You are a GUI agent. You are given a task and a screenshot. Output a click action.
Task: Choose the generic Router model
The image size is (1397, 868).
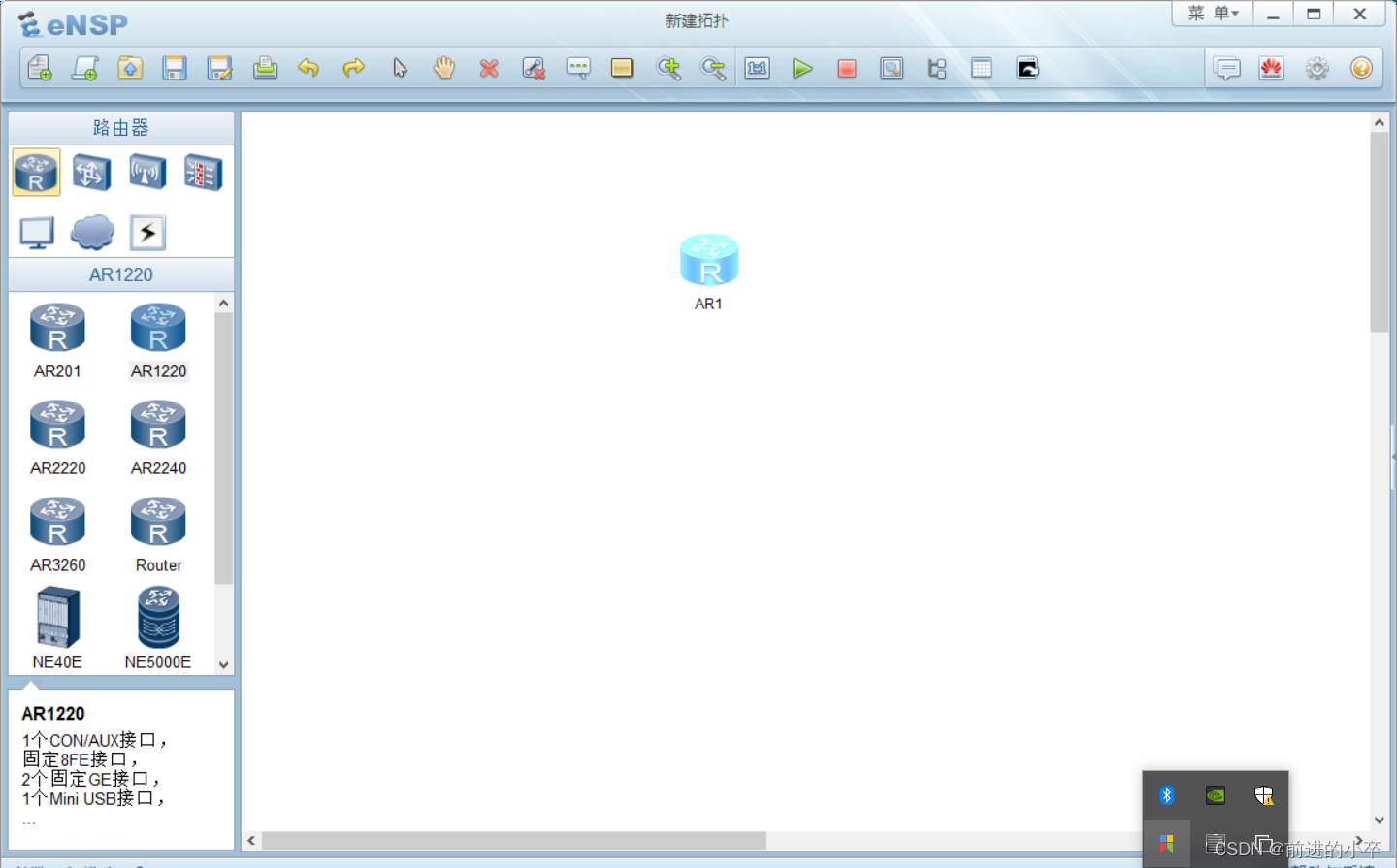coord(158,535)
